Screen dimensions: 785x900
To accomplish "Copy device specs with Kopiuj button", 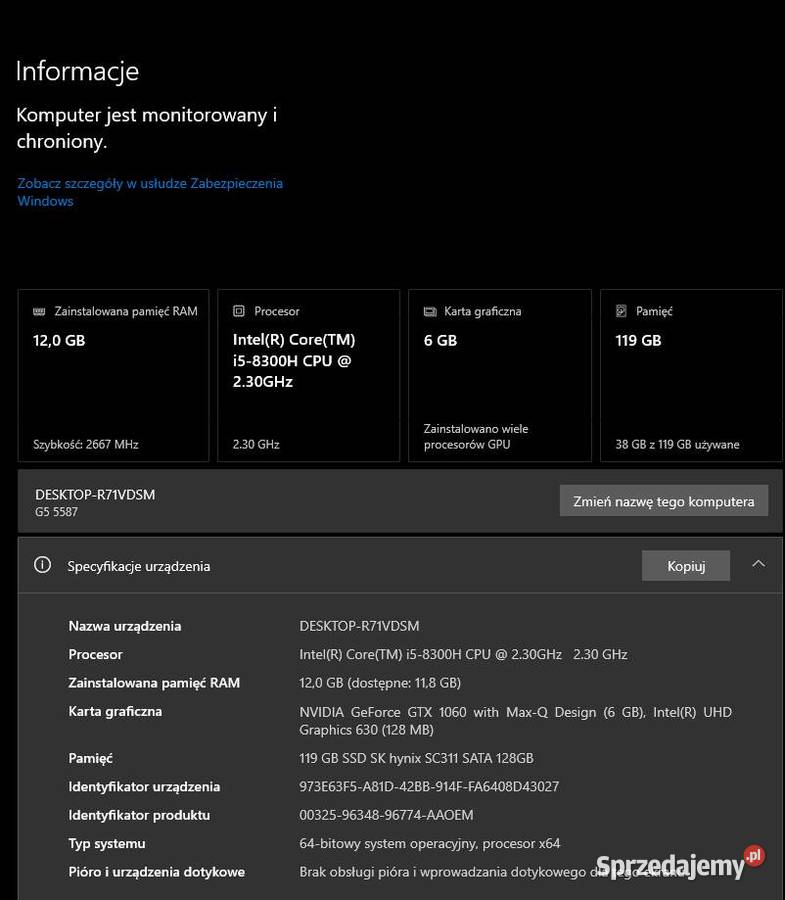I will (686, 566).
